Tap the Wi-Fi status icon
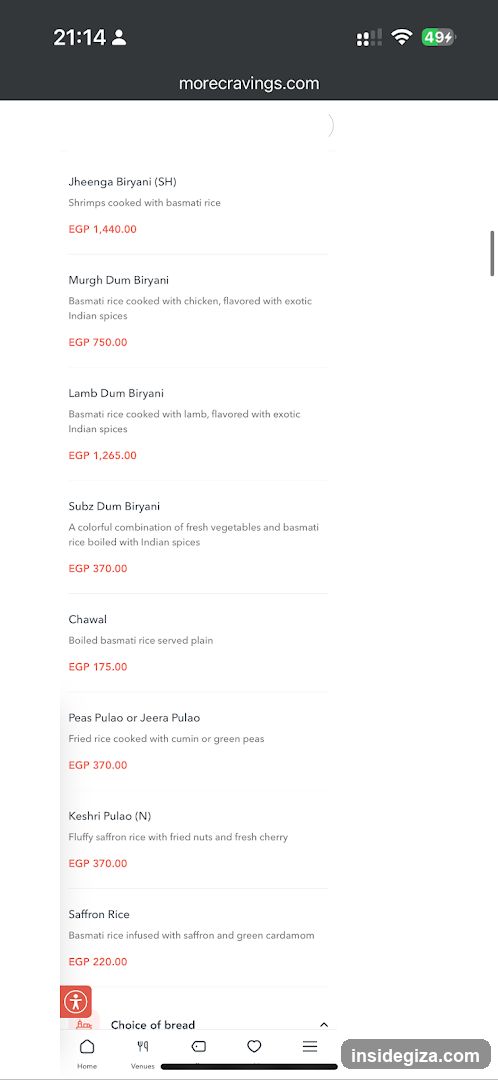The image size is (498, 1080). (401, 37)
